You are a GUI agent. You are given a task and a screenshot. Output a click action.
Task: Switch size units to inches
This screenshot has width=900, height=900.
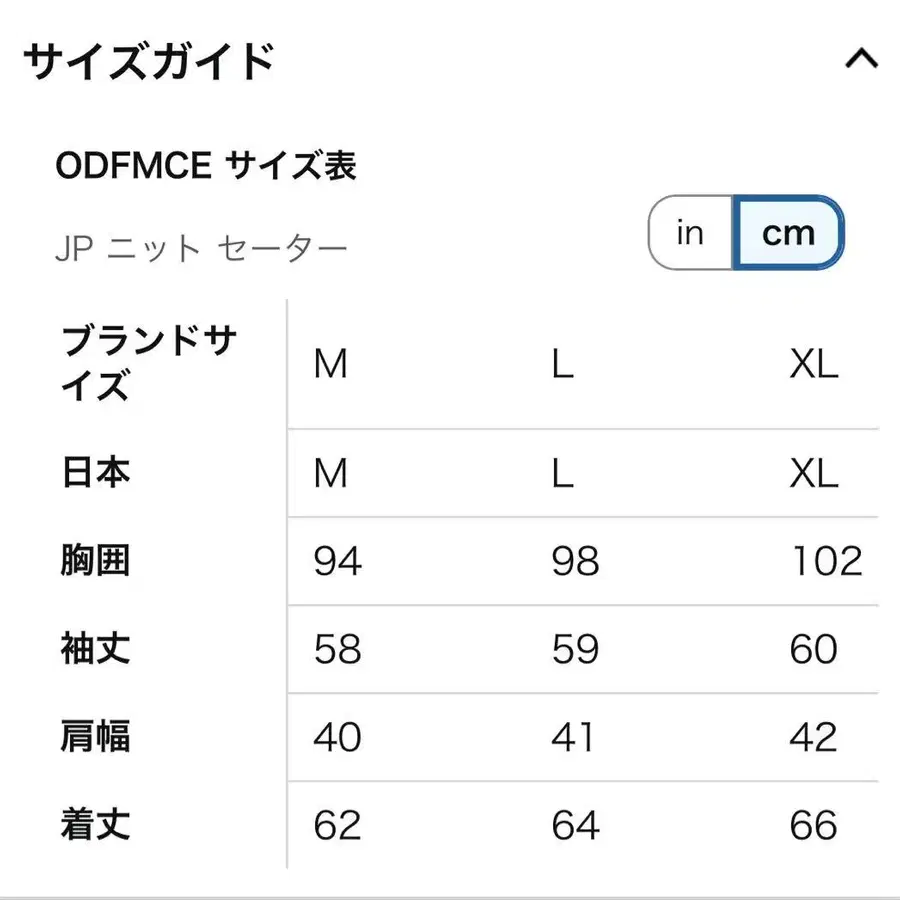pyautogui.click(x=689, y=233)
